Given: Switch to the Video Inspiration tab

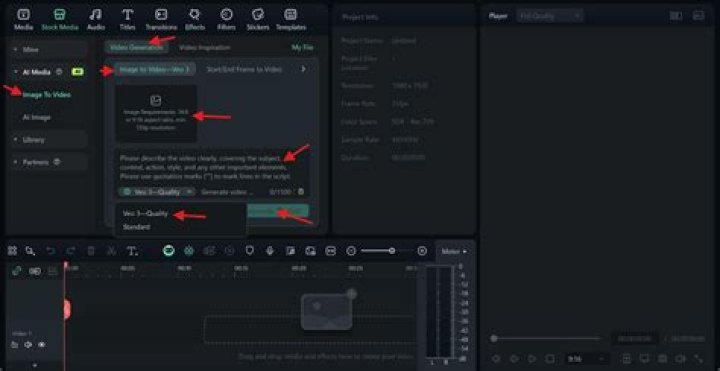Looking at the screenshot, I should (204, 47).
